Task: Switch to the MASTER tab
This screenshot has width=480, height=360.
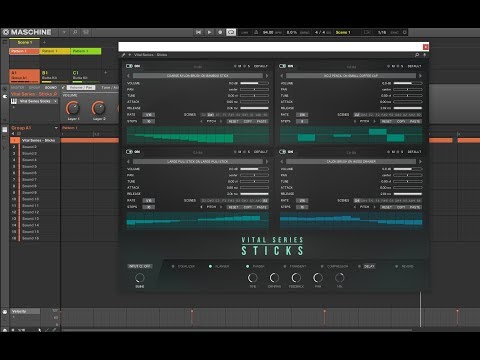Action: pyautogui.click(x=17, y=88)
